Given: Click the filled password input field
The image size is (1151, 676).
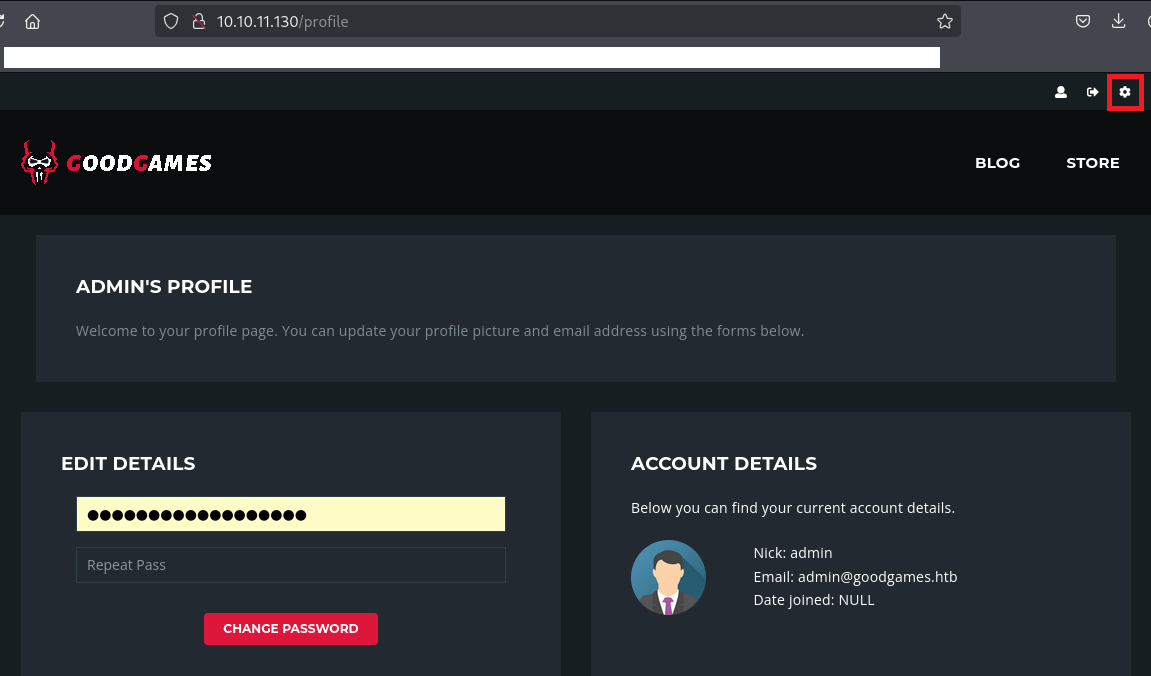Looking at the screenshot, I should click(290, 515).
